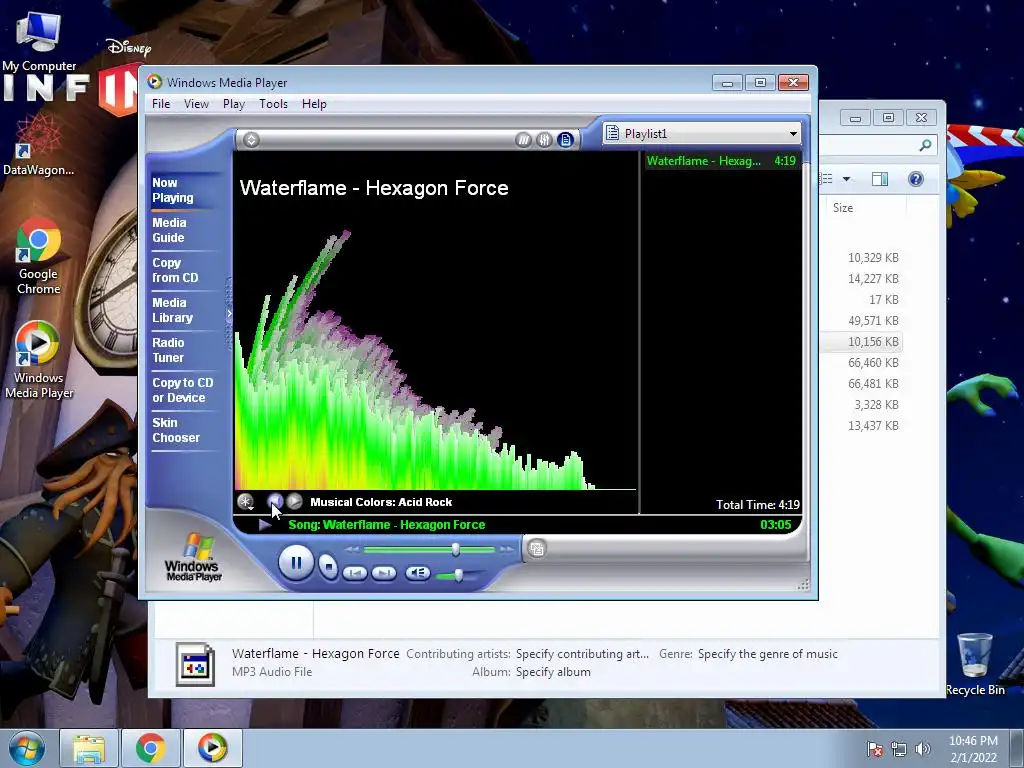
Task: Open the Skin Chooser section
Action: click(x=185, y=430)
